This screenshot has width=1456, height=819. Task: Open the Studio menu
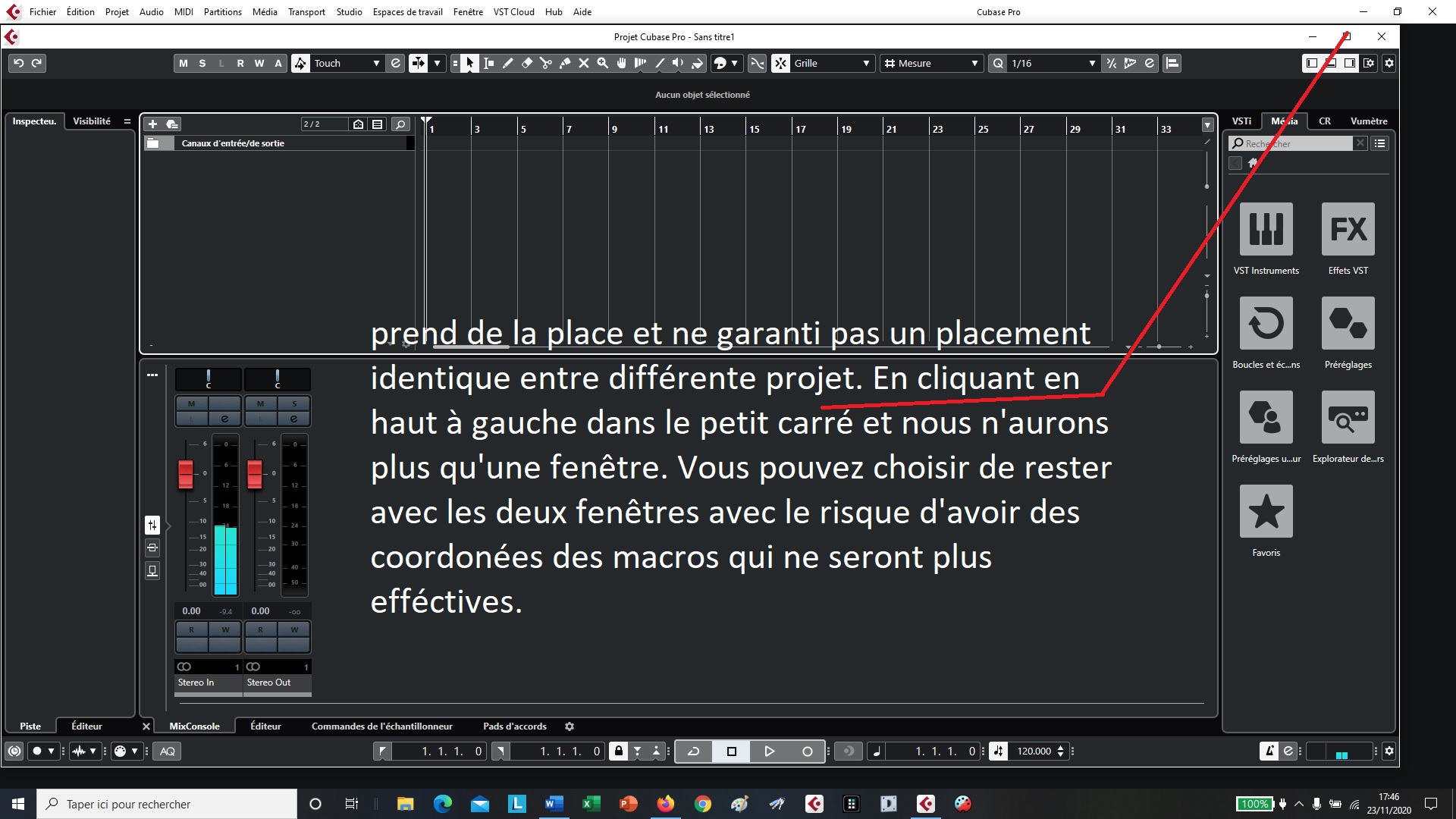[x=349, y=11]
